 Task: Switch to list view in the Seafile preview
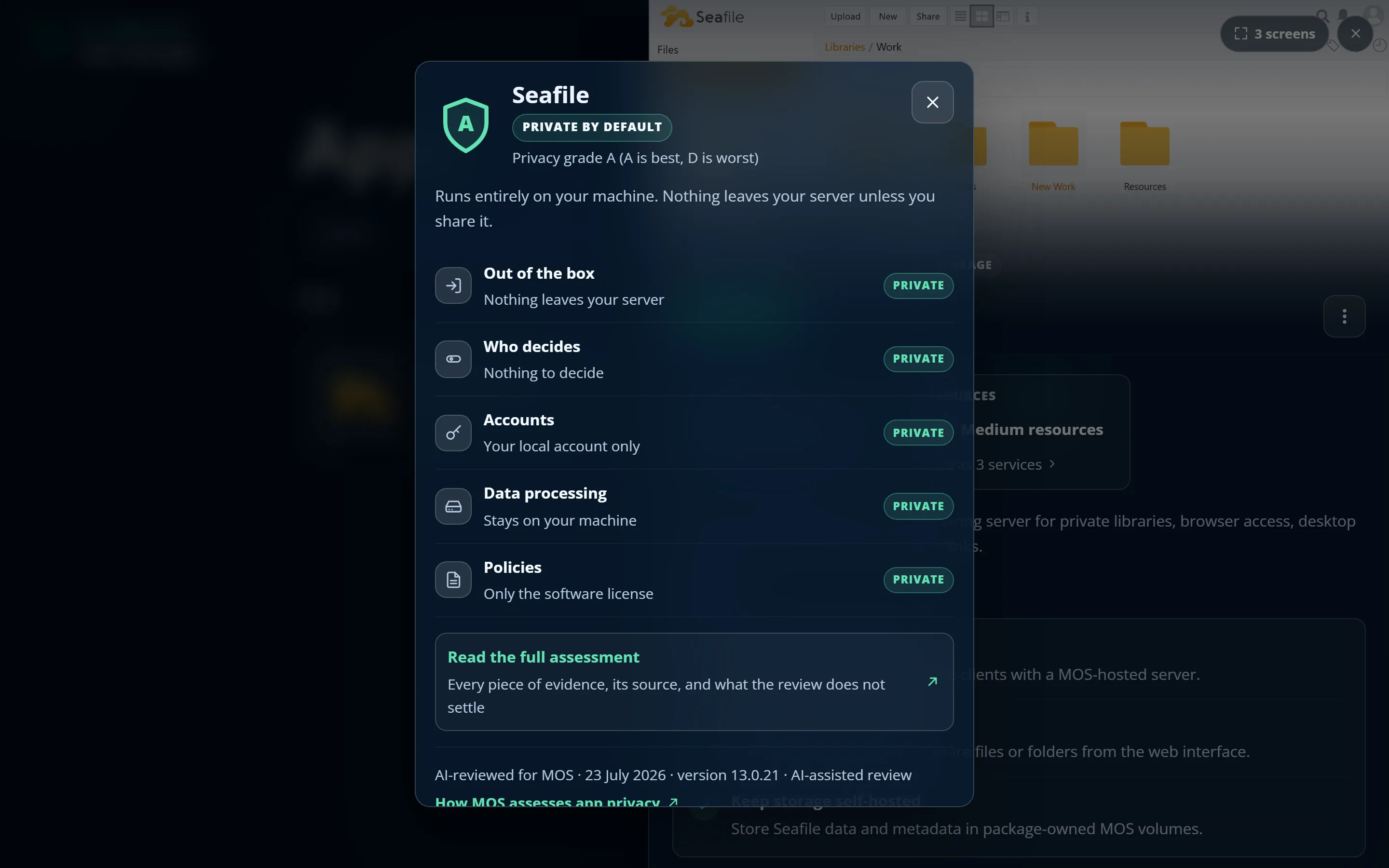pos(960,16)
